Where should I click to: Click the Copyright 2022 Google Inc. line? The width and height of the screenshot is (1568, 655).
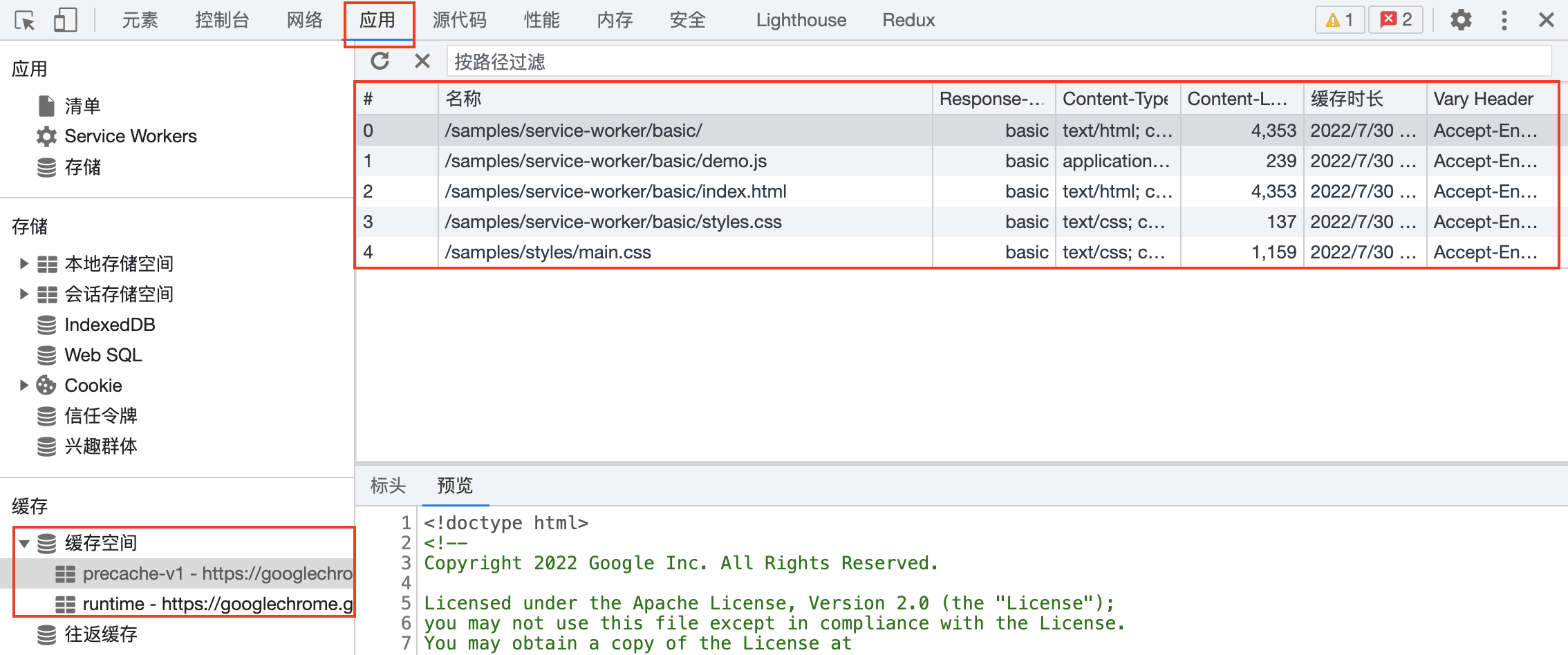[681, 563]
